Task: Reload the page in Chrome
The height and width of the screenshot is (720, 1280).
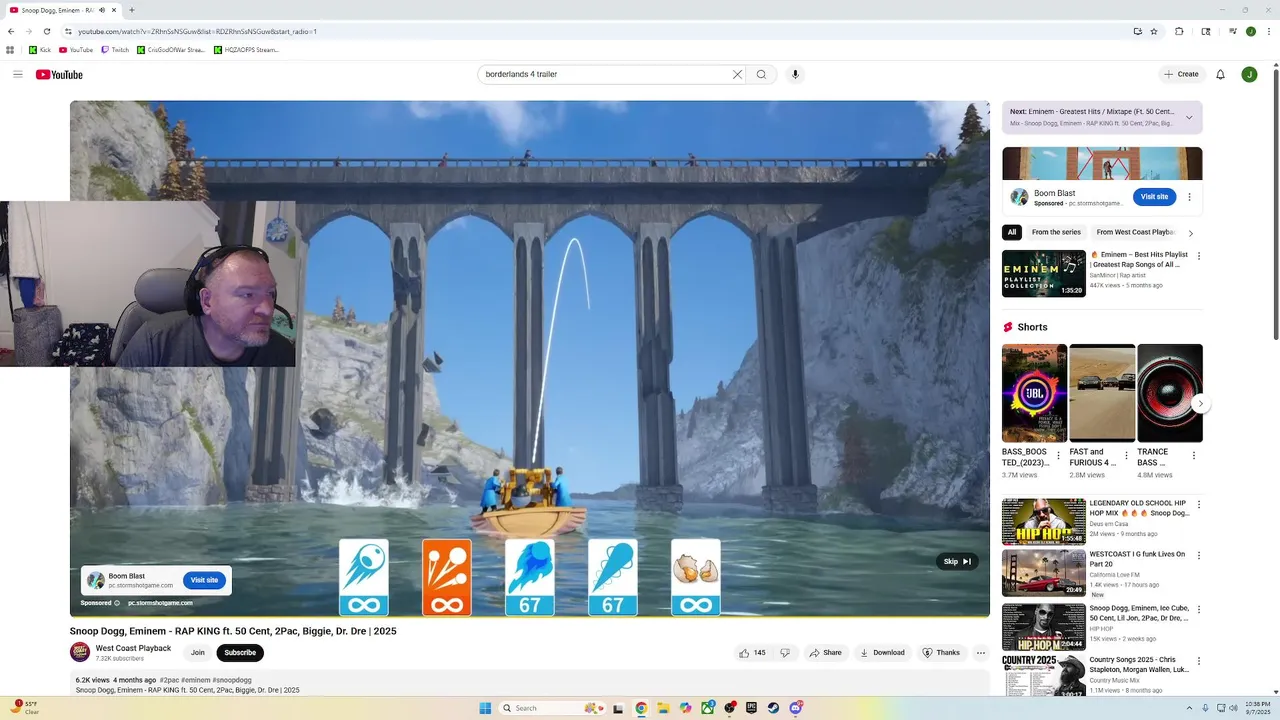Action: click(x=46, y=31)
